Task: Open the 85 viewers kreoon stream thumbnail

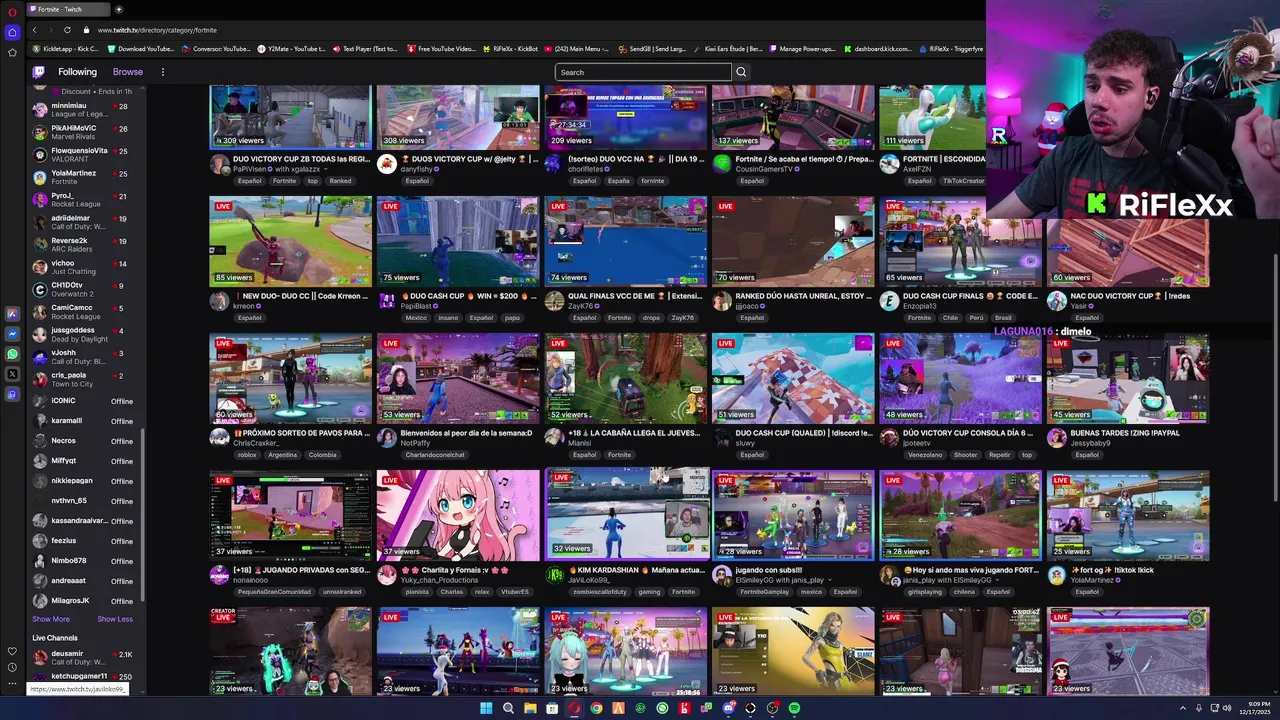Action: point(290,241)
